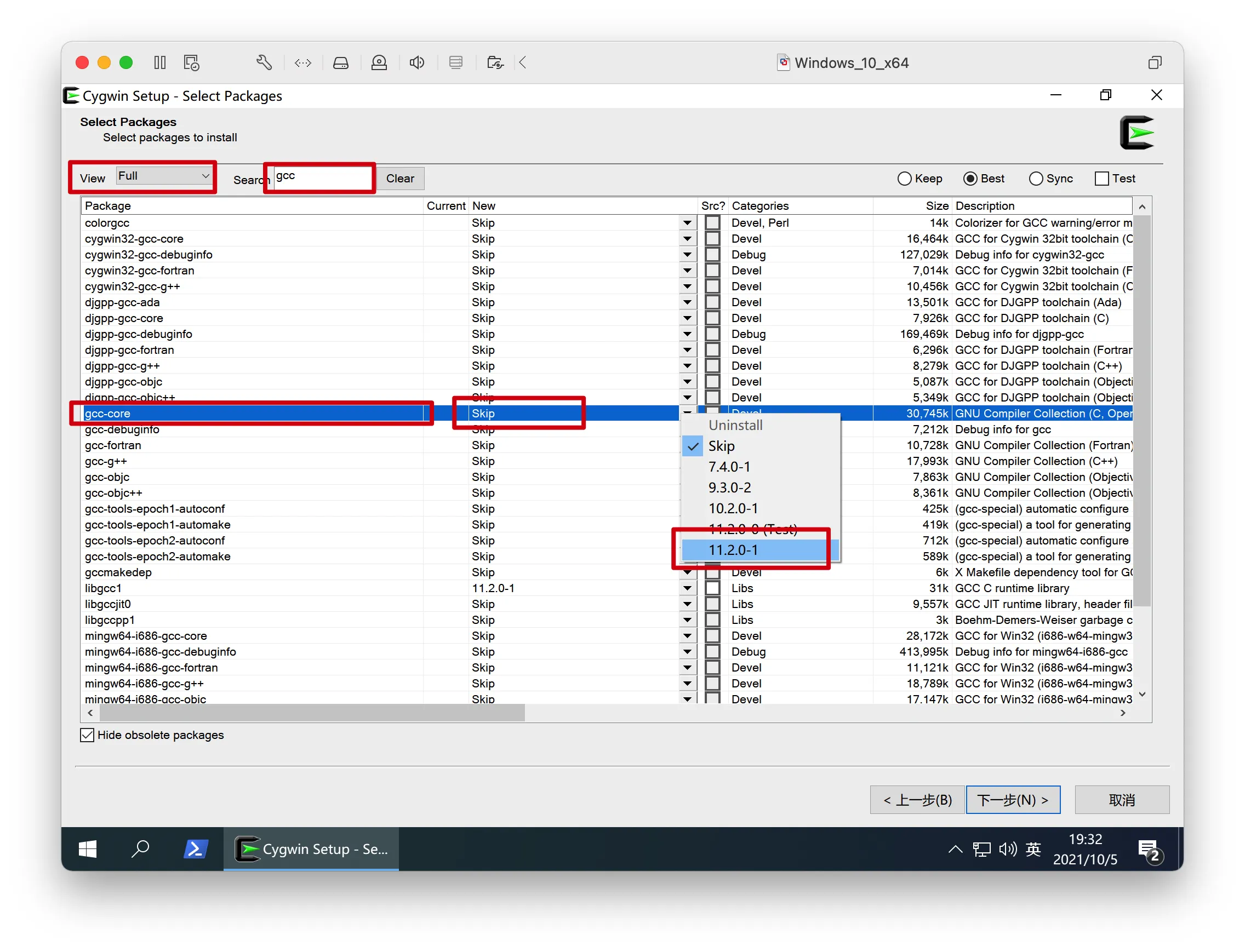The image size is (1245, 952).
Task: Click the collapse toolbar chevron arrow
Action: [523, 62]
